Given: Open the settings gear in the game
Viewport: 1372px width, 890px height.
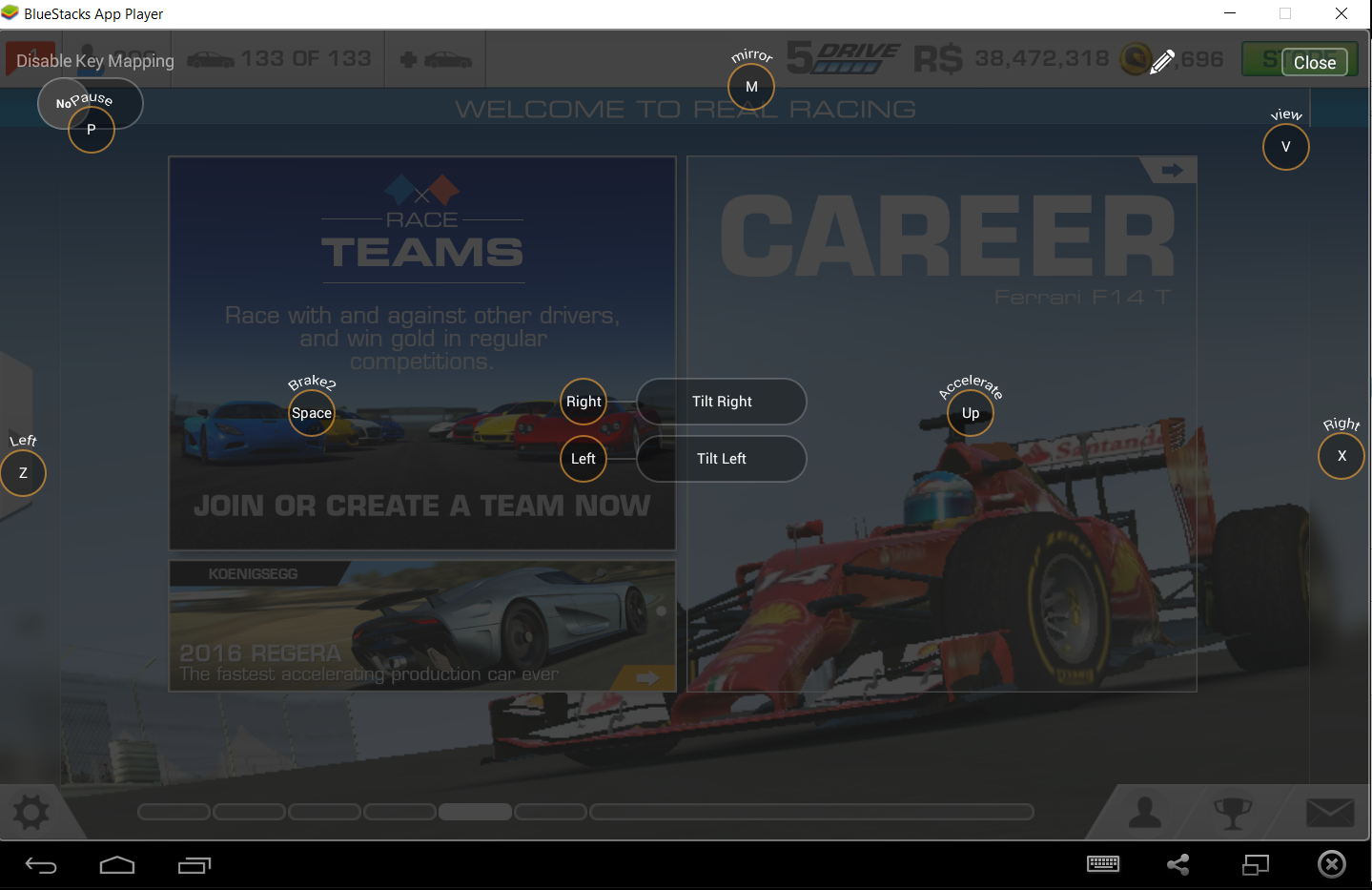Looking at the screenshot, I should (x=31, y=813).
